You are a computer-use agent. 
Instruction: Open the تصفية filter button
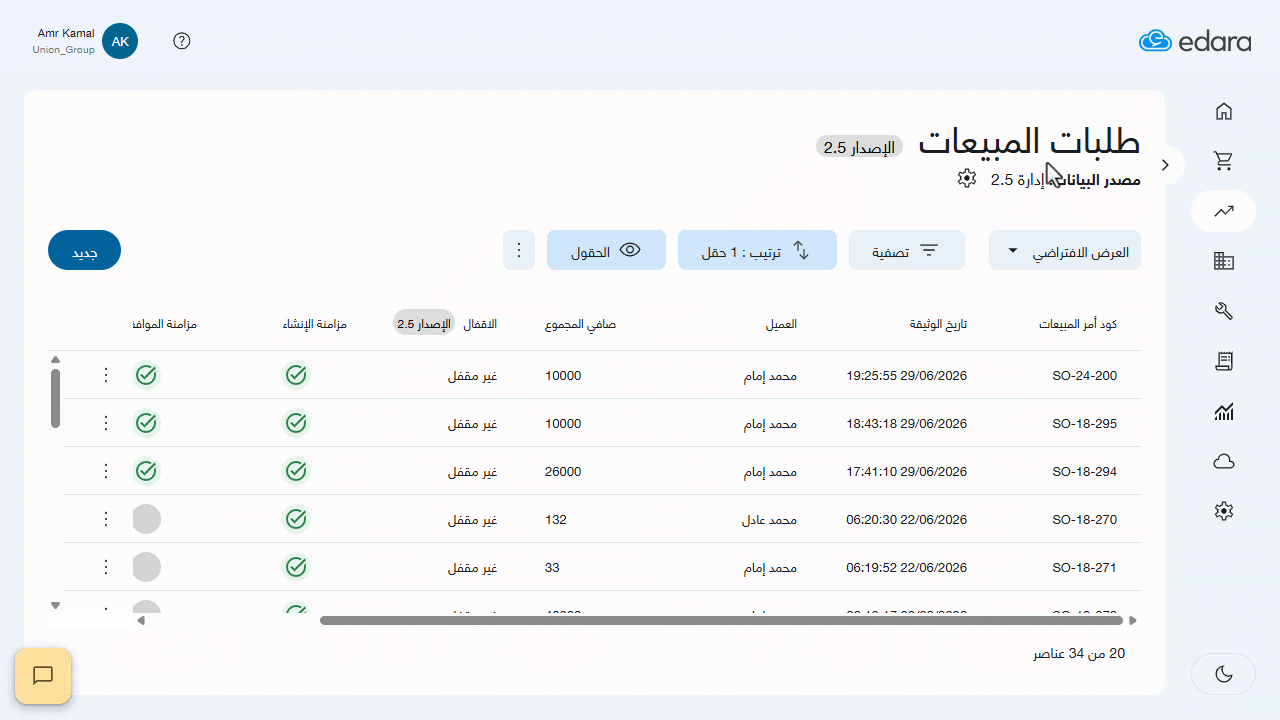tap(907, 250)
